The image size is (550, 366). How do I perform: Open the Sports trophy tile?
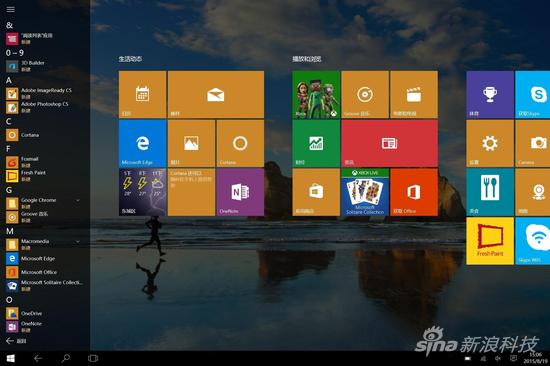[x=490, y=94]
